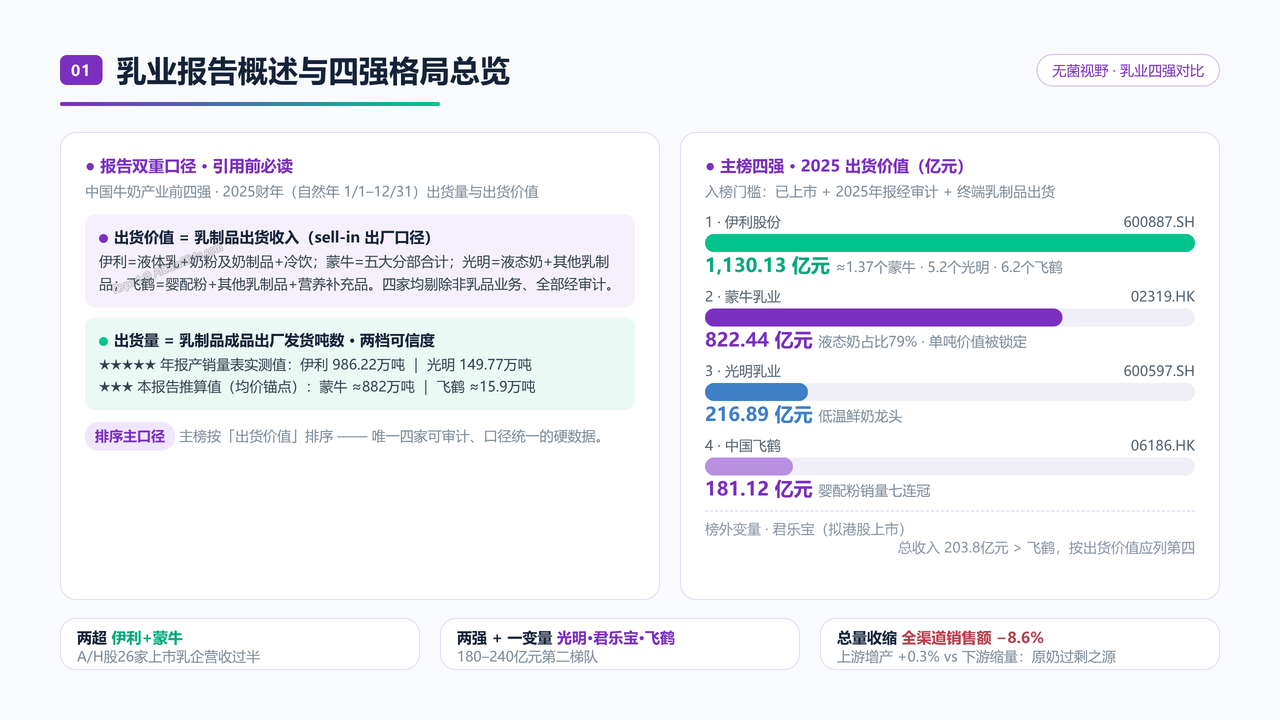
Task: Click the 2 · 蒙牛乳业 label
Action: 743,296
